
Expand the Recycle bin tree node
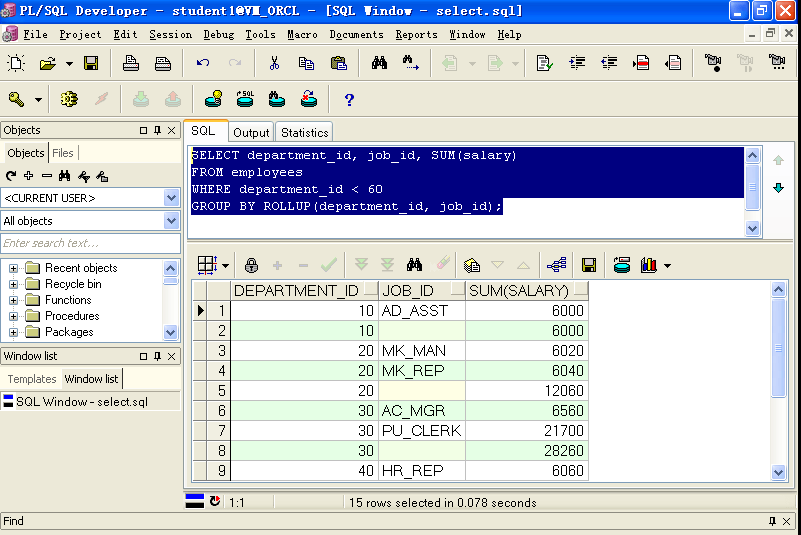tap(14, 284)
